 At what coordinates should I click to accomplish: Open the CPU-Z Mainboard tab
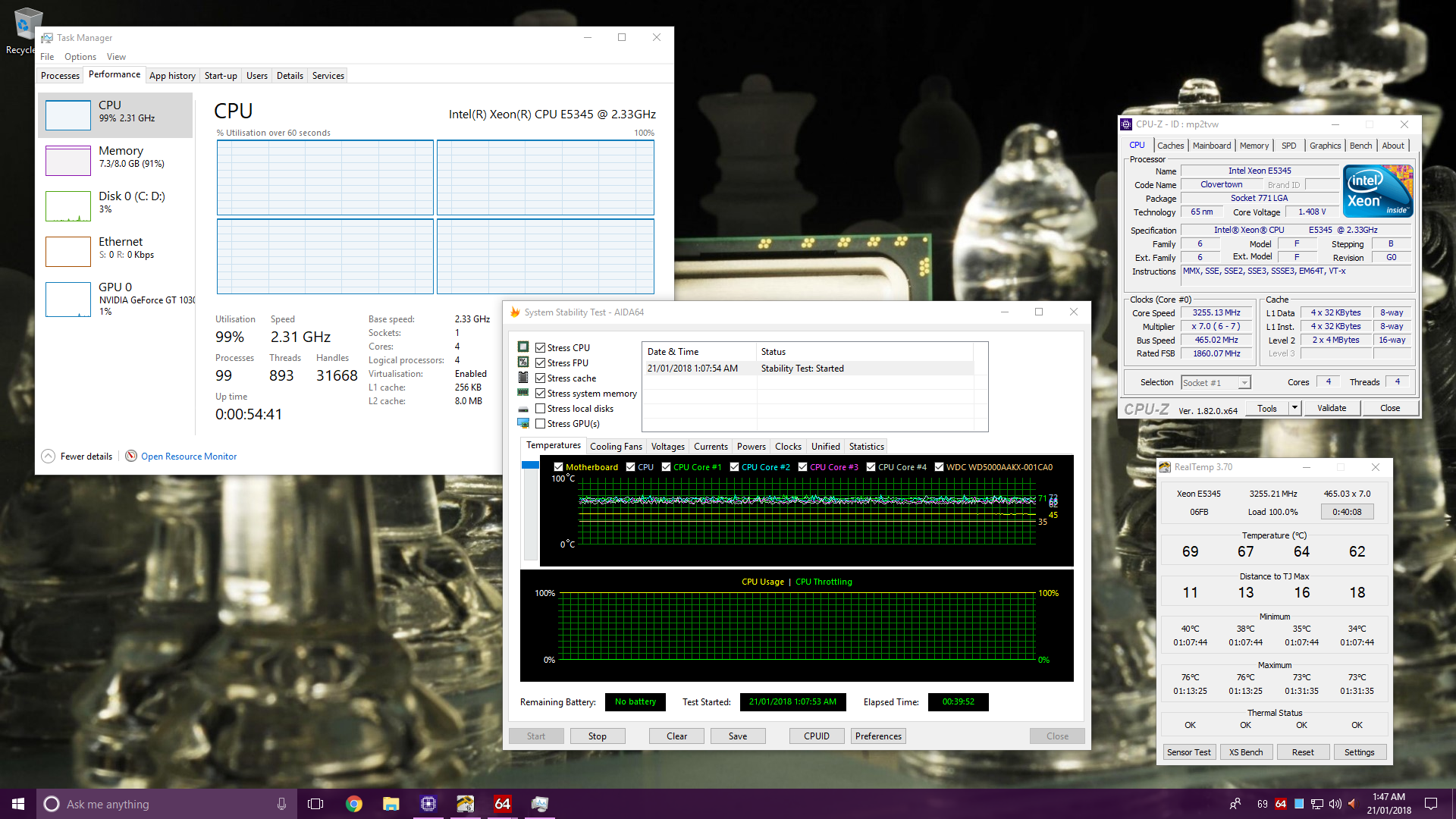pyautogui.click(x=1211, y=146)
